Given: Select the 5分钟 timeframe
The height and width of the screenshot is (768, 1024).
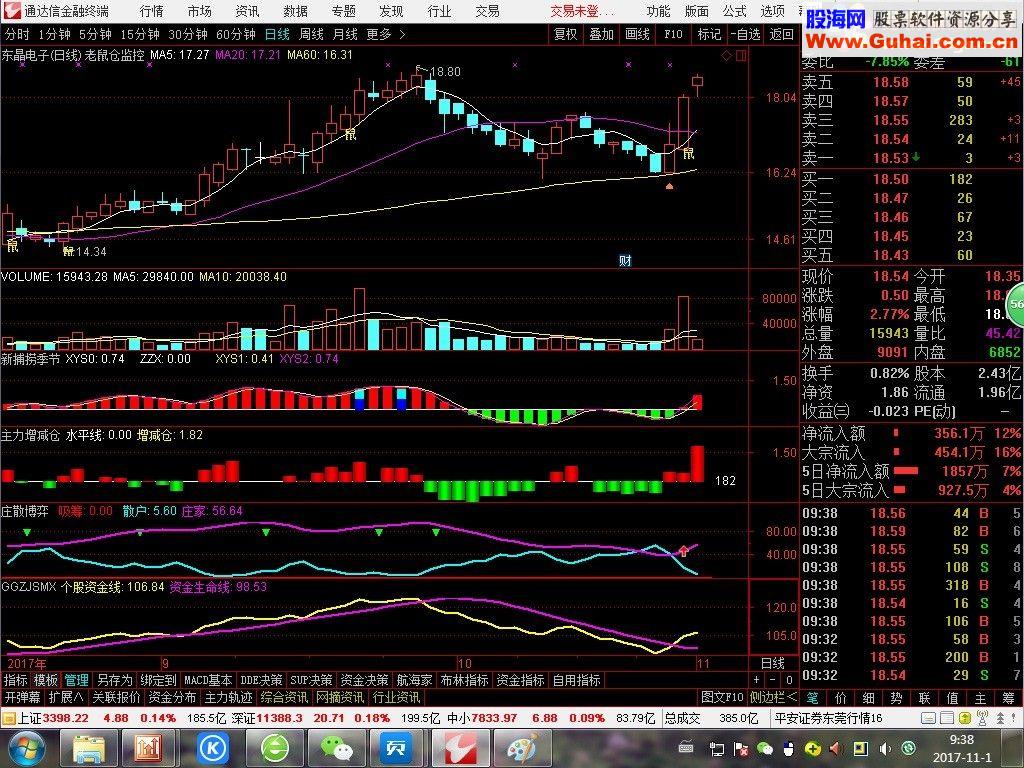Looking at the screenshot, I should [95, 34].
